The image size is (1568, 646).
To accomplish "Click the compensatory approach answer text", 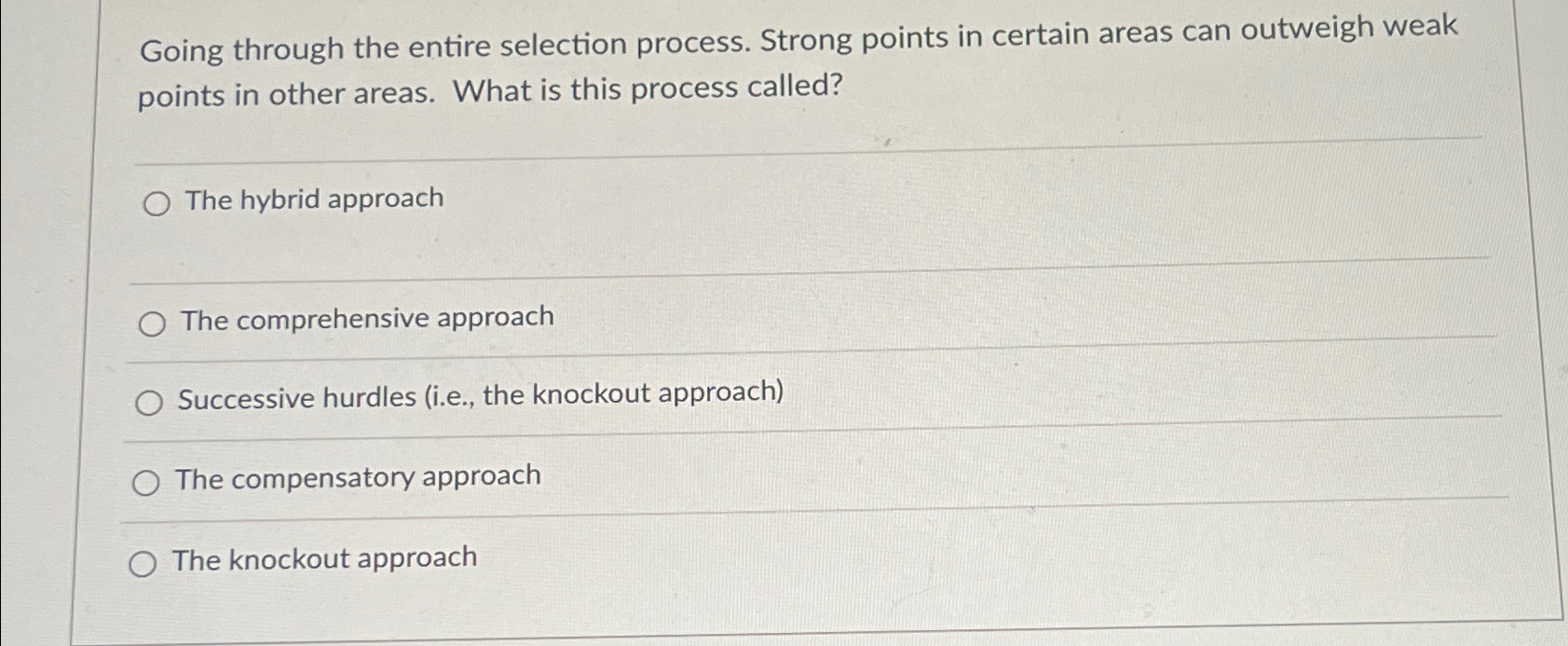I will (359, 475).
